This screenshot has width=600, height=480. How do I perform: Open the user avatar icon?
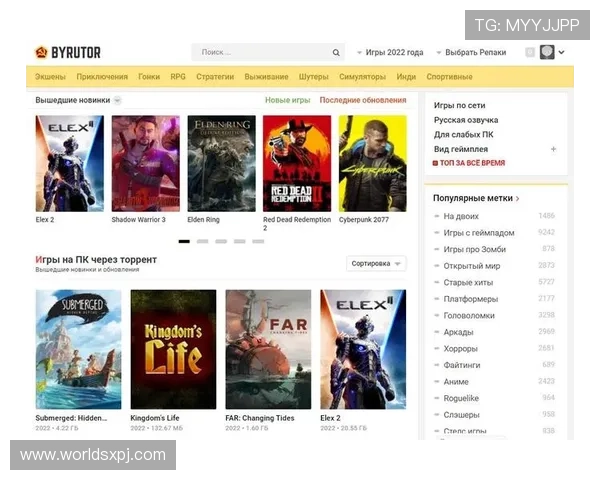coord(547,52)
